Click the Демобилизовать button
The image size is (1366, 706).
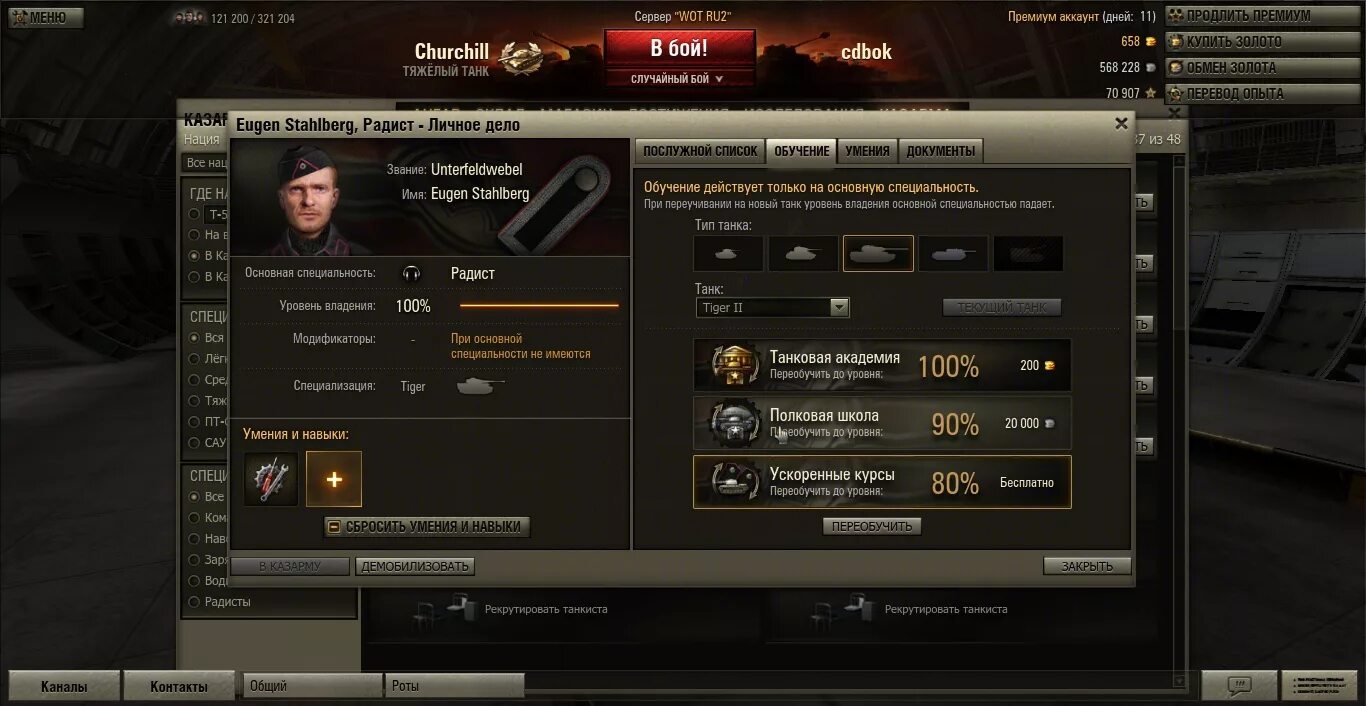(x=415, y=566)
